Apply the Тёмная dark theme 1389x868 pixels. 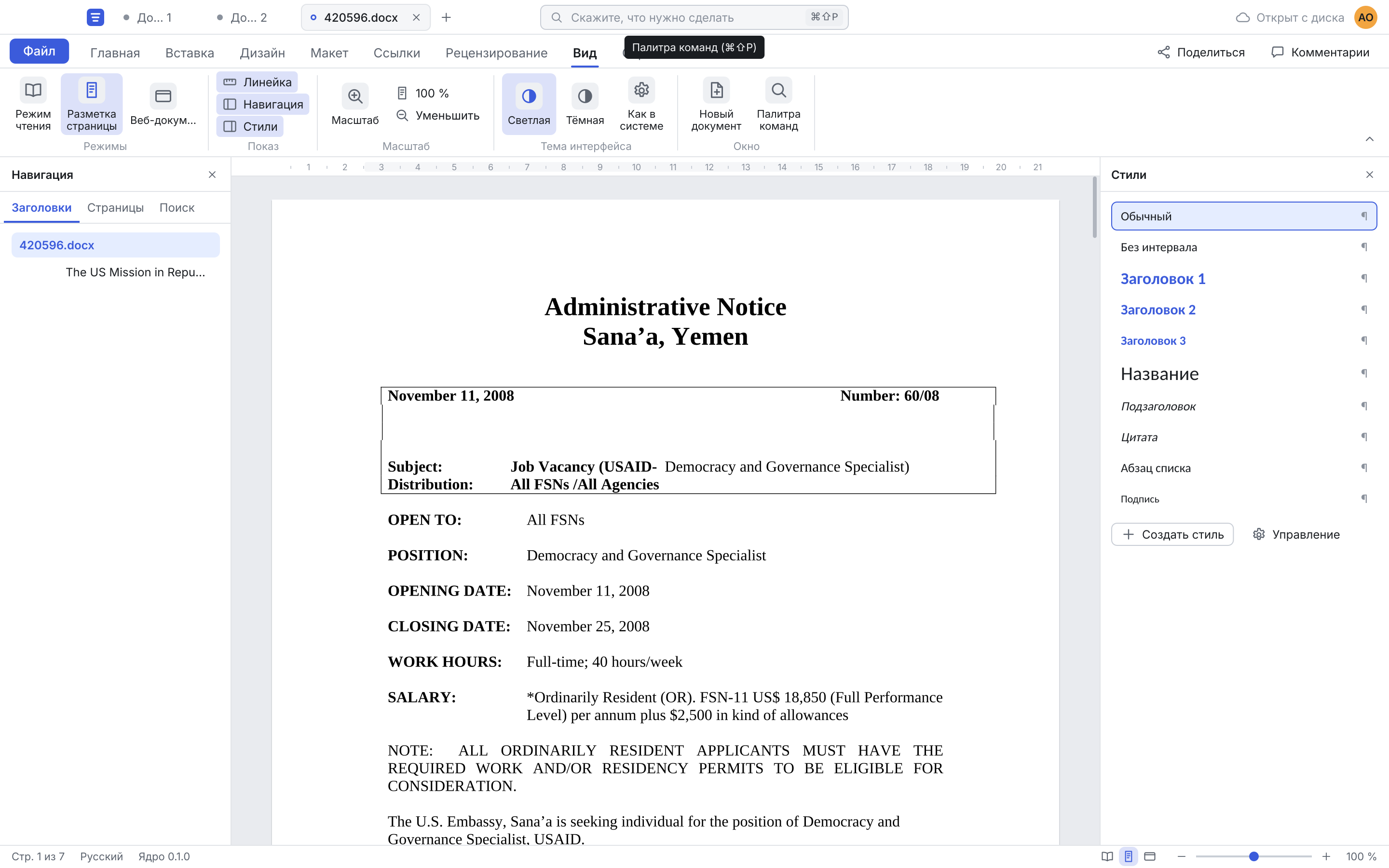coord(585,104)
